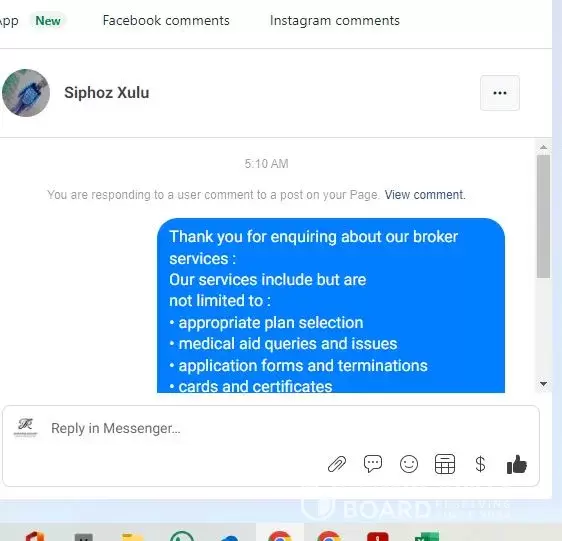Switch to Facebook comments tab
Image resolution: width=562 pixels, height=541 pixels.
(166, 20)
